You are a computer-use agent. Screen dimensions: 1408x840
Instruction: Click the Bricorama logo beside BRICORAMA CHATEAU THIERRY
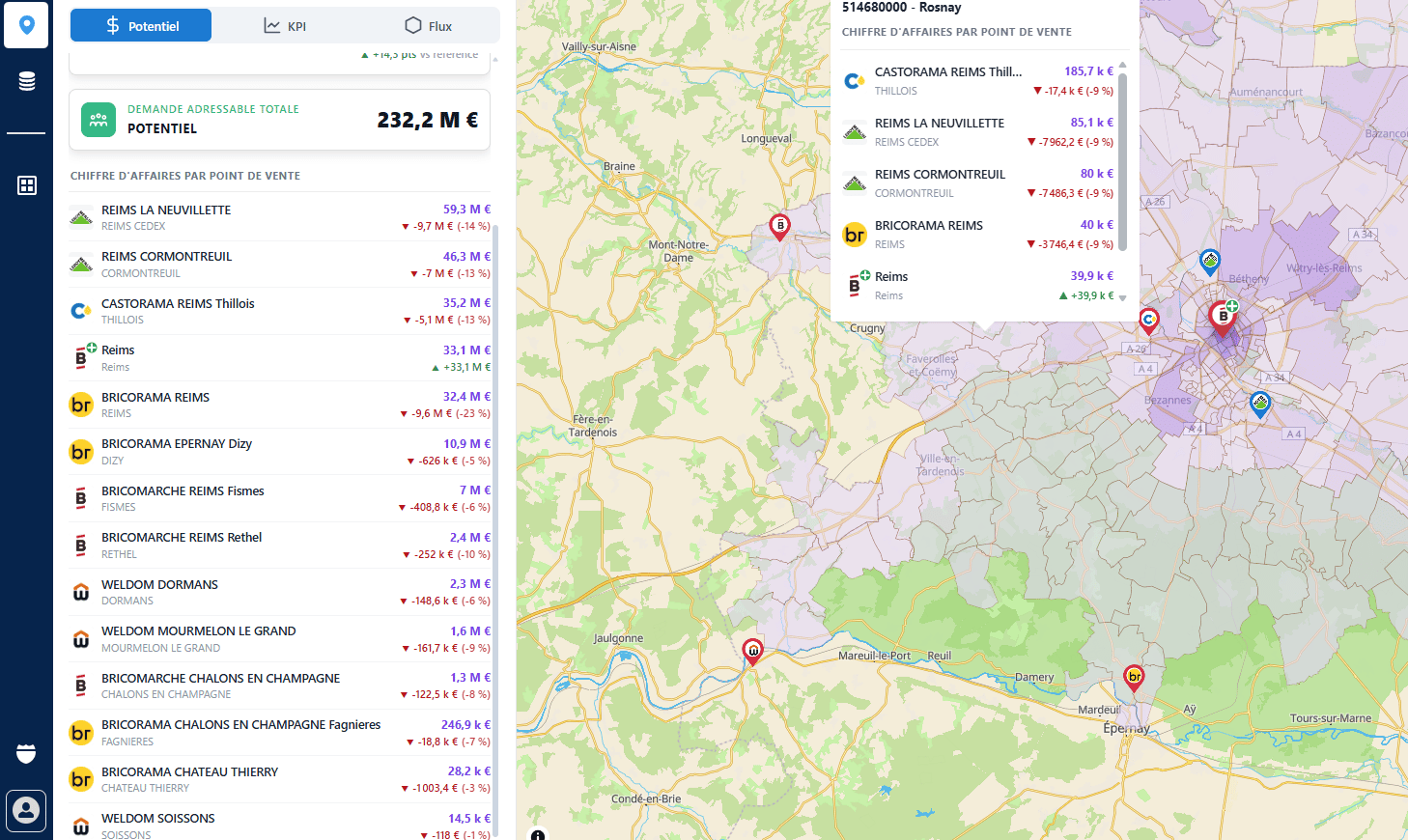pos(81,779)
